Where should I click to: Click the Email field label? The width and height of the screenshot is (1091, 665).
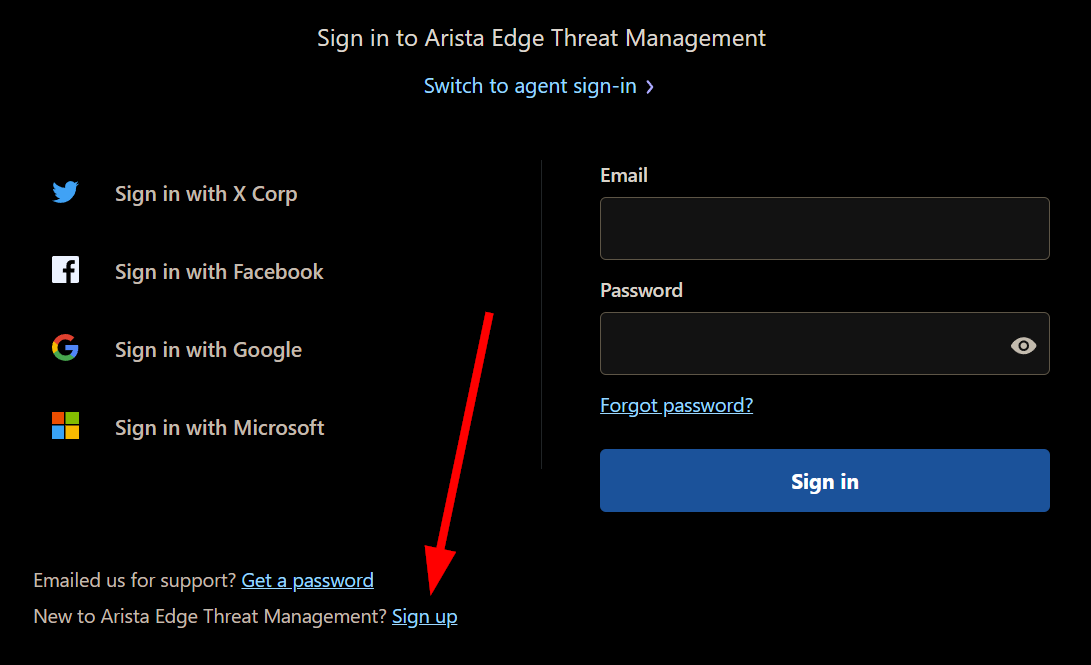624,175
